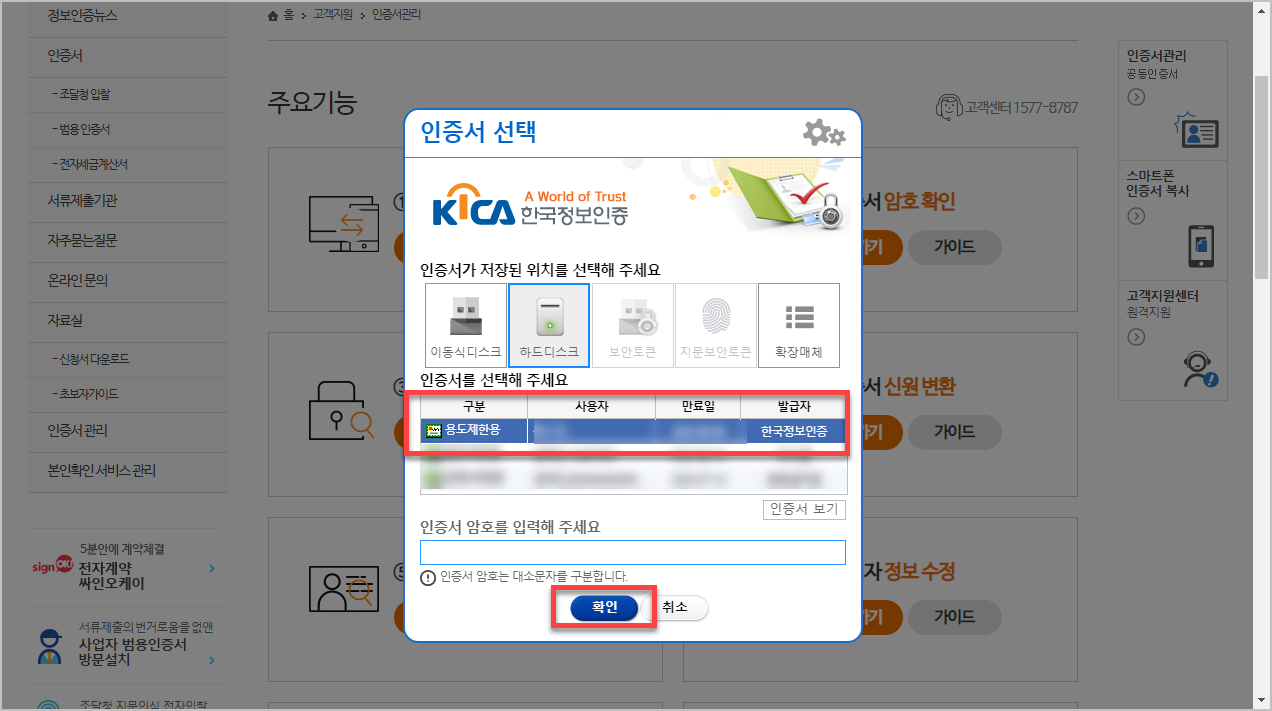Click 가이드 button beside 신원 변환

tap(954, 431)
